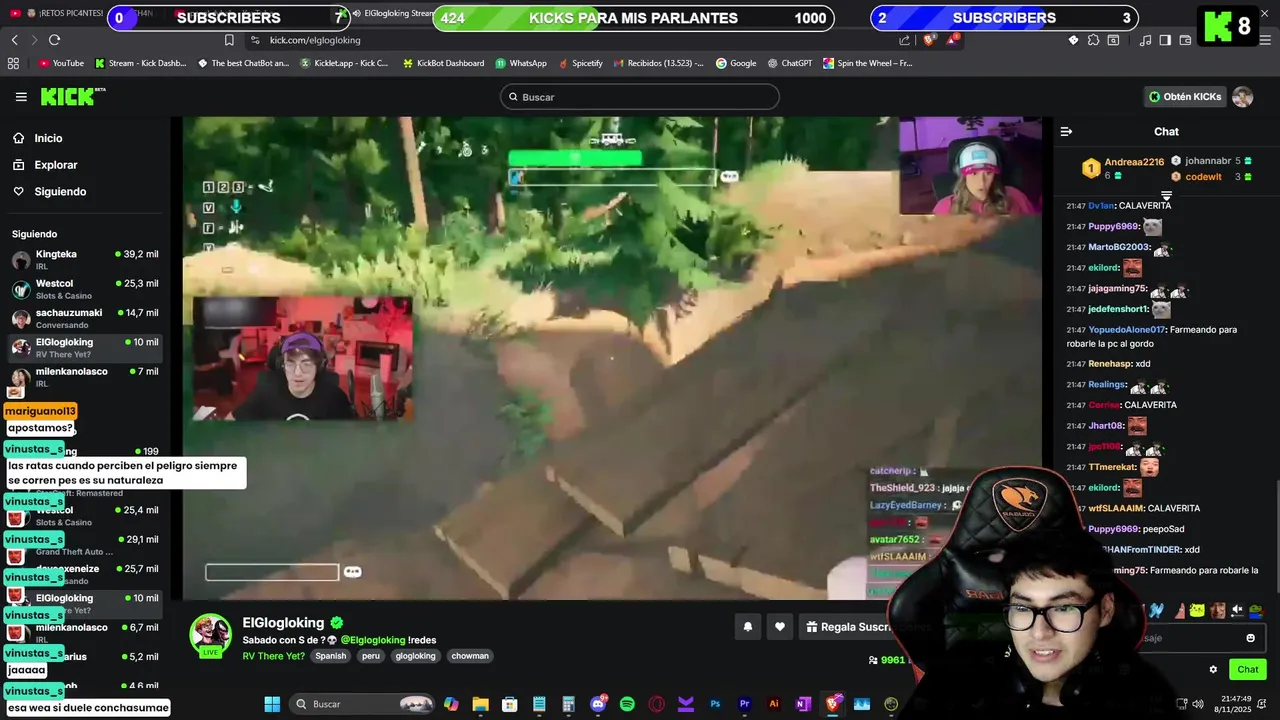Open Premiere Pro from the taskbar
The width and height of the screenshot is (1280, 720).
coord(744,704)
